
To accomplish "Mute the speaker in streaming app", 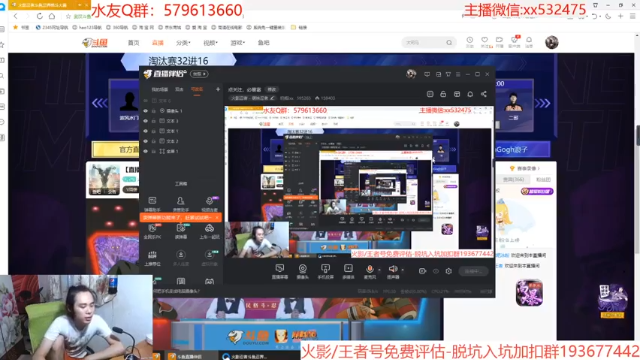I will click(x=393, y=271).
